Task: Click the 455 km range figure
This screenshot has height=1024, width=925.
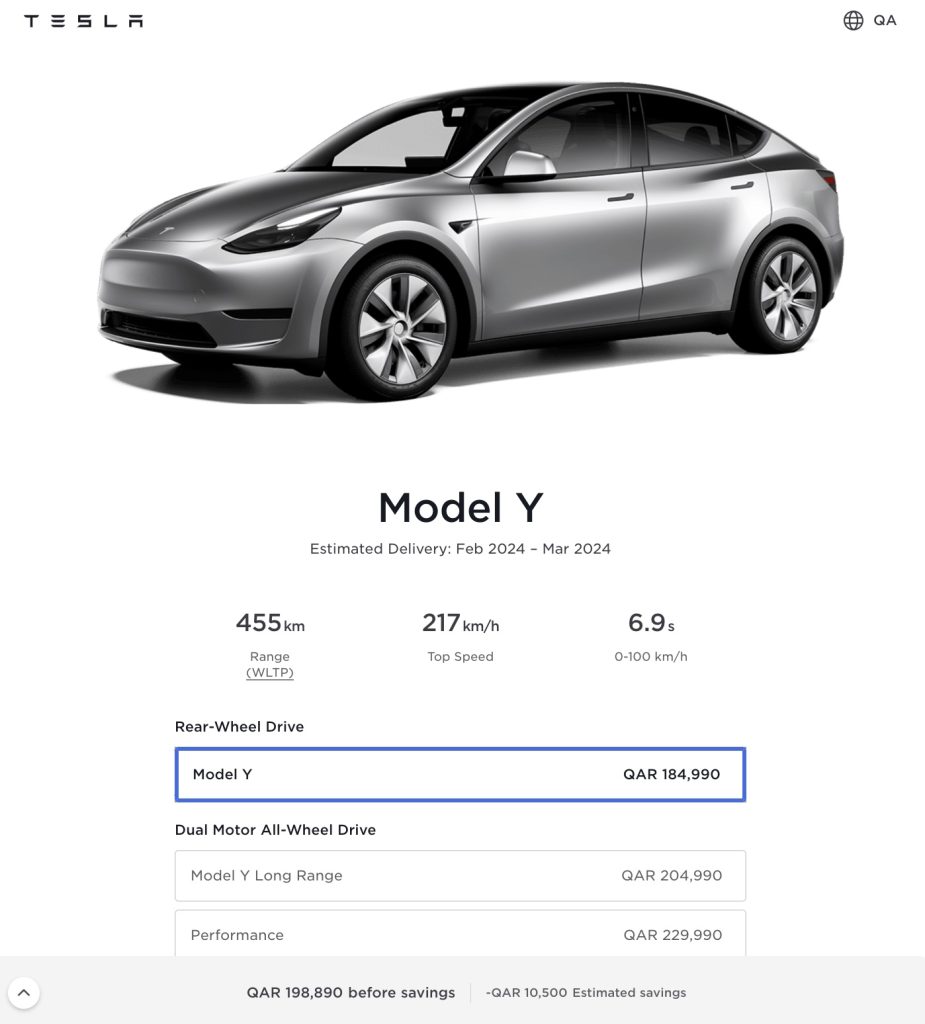Action: click(270, 623)
